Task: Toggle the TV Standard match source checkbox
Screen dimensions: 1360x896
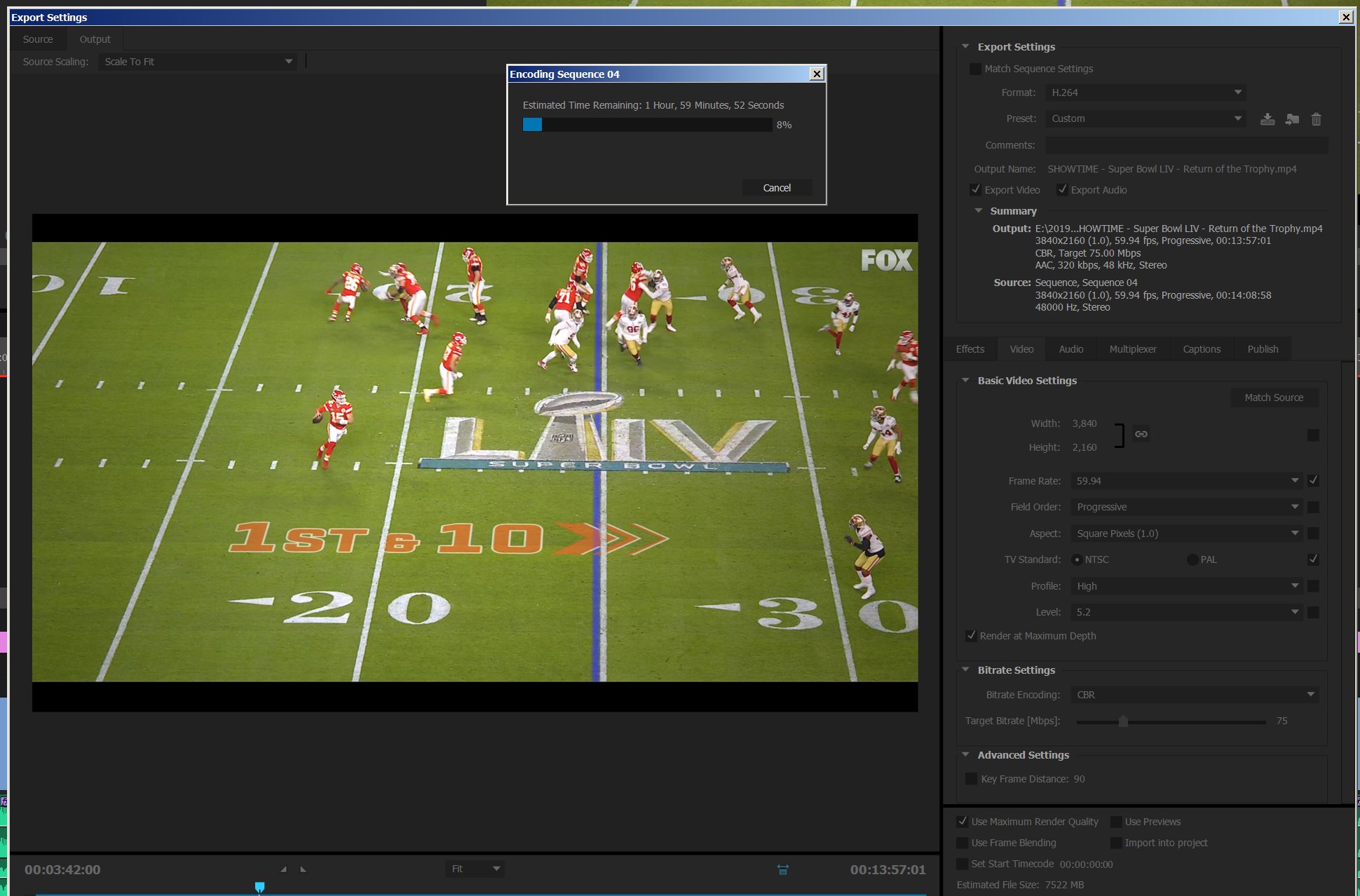Action: (x=1313, y=559)
